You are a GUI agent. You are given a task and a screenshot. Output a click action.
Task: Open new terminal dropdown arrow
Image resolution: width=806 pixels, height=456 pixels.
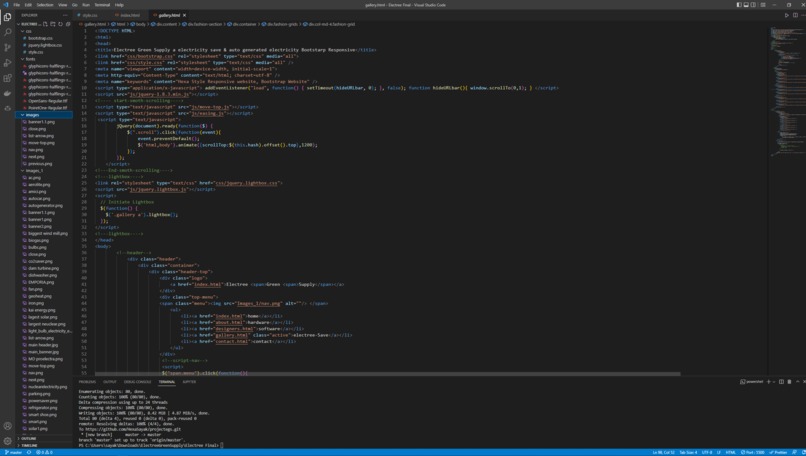point(774,382)
